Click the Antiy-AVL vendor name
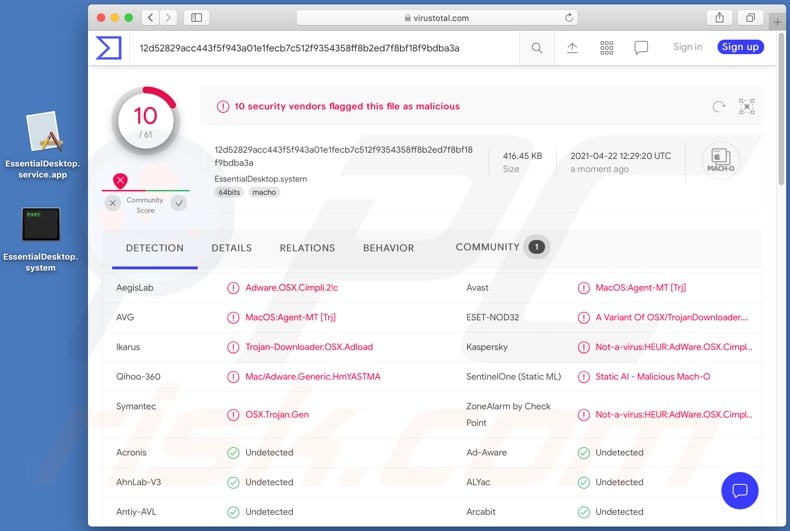The image size is (790, 531). click(136, 512)
